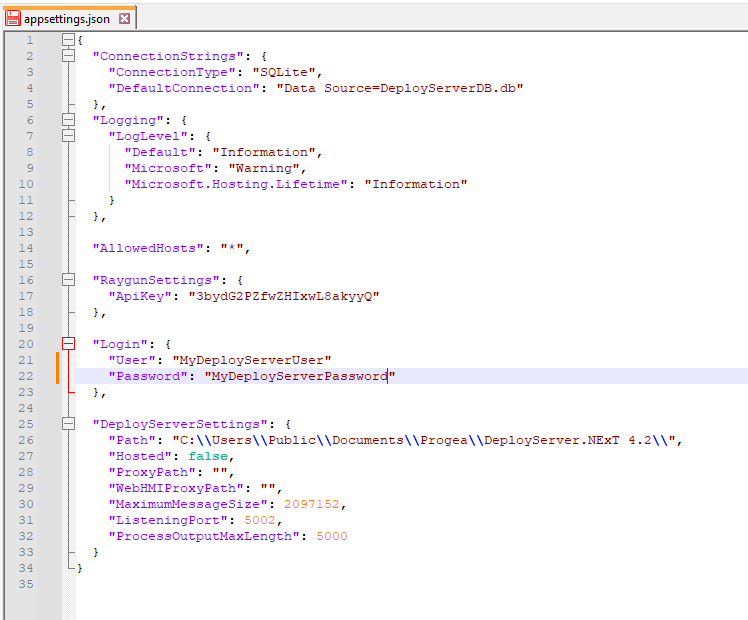The height and width of the screenshot is (620, 748).
Task: Click the Path value containing Progea
Action: [424, 440]
